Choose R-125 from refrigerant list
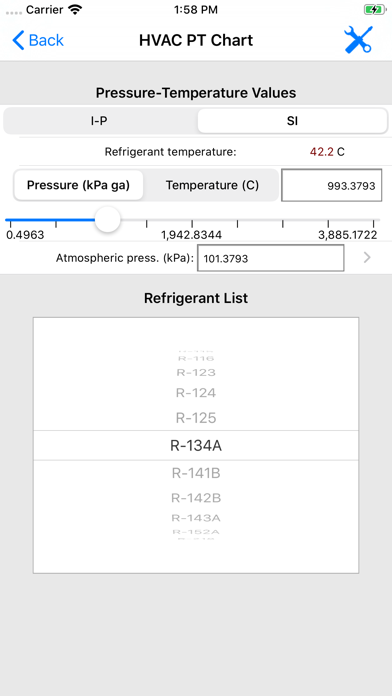The image size is (392, 696). 196,418
